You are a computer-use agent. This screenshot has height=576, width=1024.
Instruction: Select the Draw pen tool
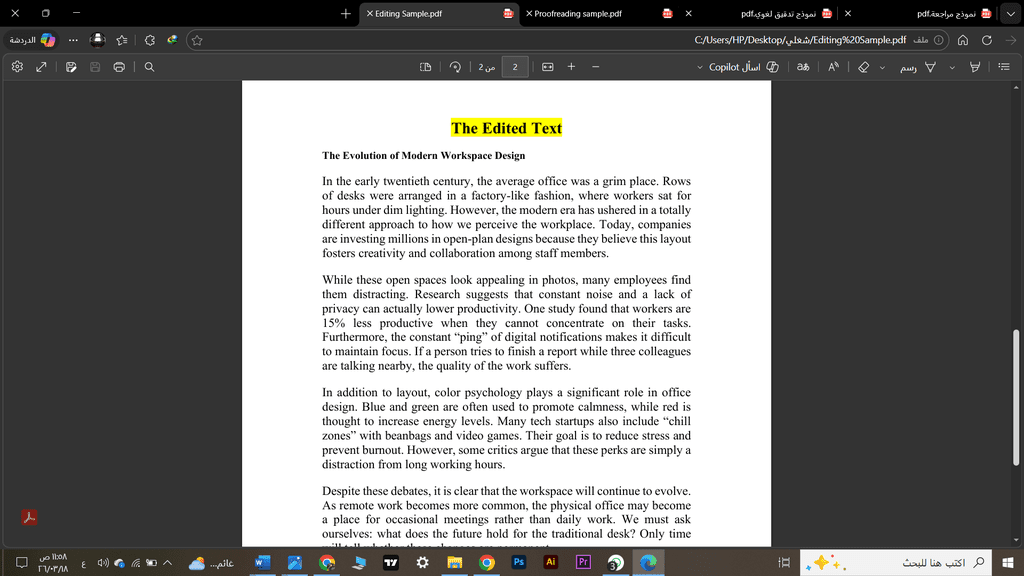pyautogui.click(x=918, y=67)
